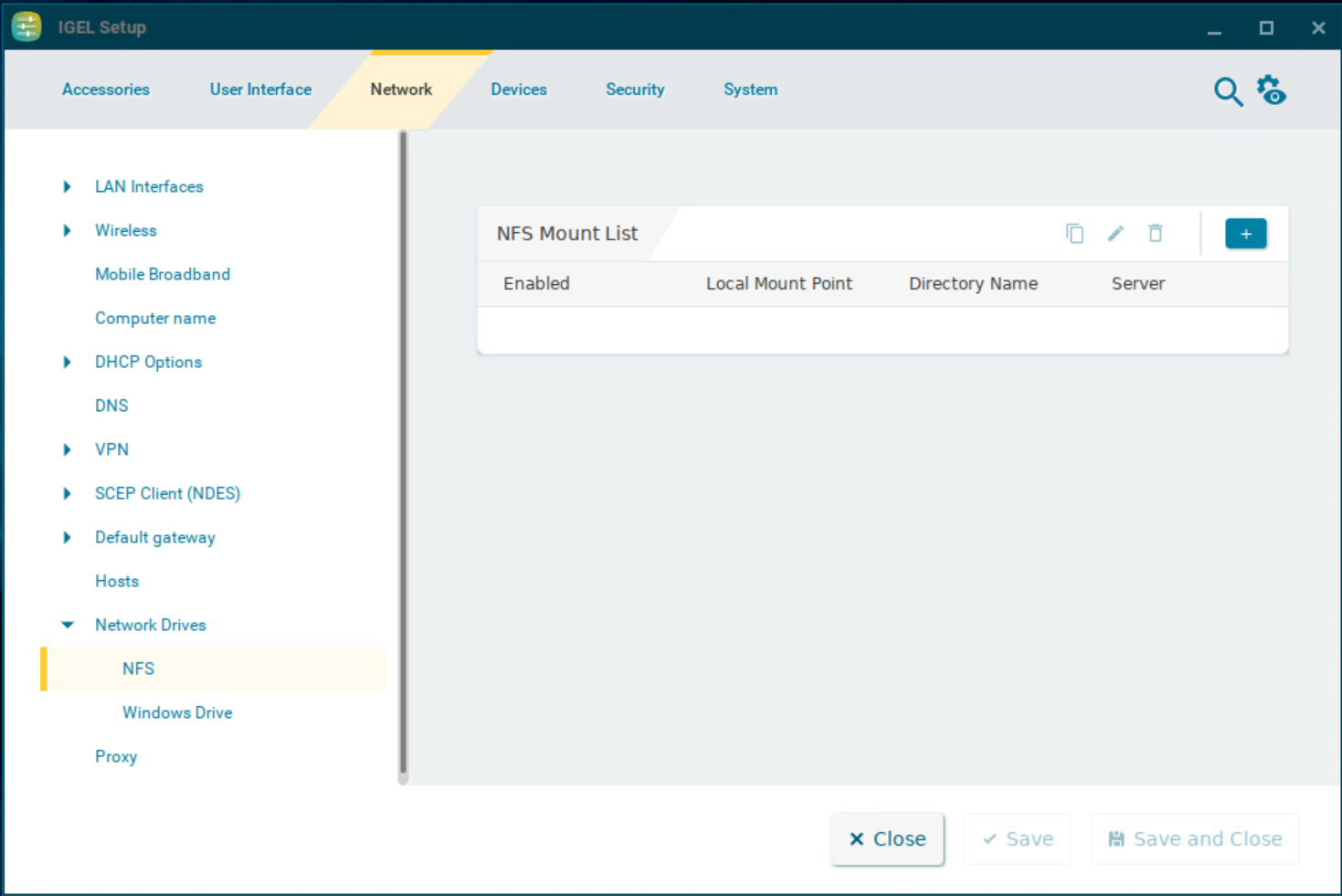This screenshot has width=1342, height=896.
Task: Expand the SCEP Client (NDES) node
Action: [x=67, y=494]
